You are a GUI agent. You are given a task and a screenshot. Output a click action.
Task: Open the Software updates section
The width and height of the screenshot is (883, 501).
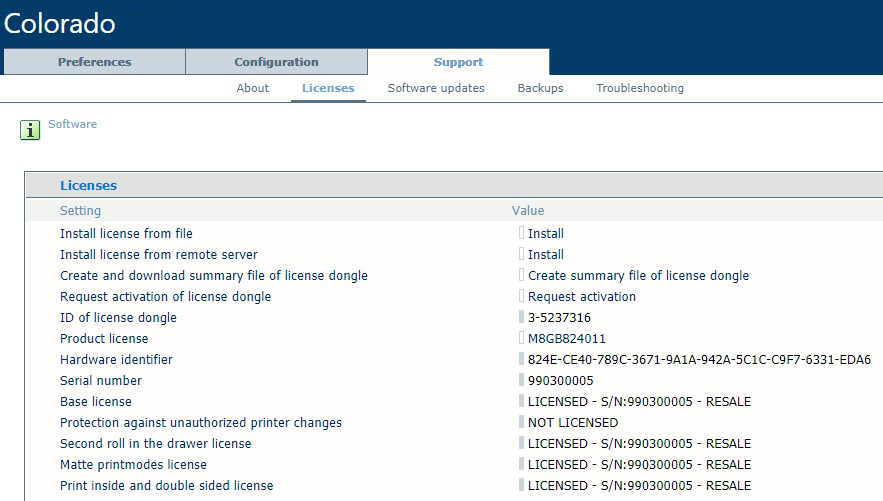pos(436,88)
